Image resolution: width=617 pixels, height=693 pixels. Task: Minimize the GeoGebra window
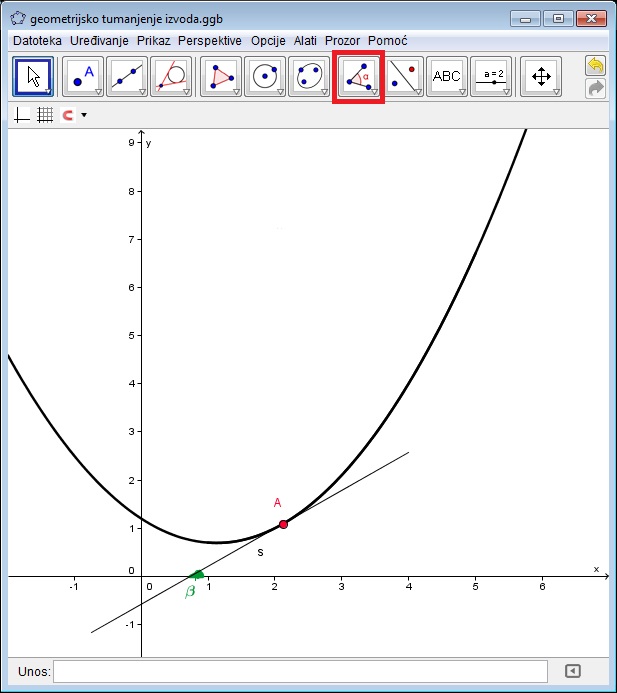point(525,19)
